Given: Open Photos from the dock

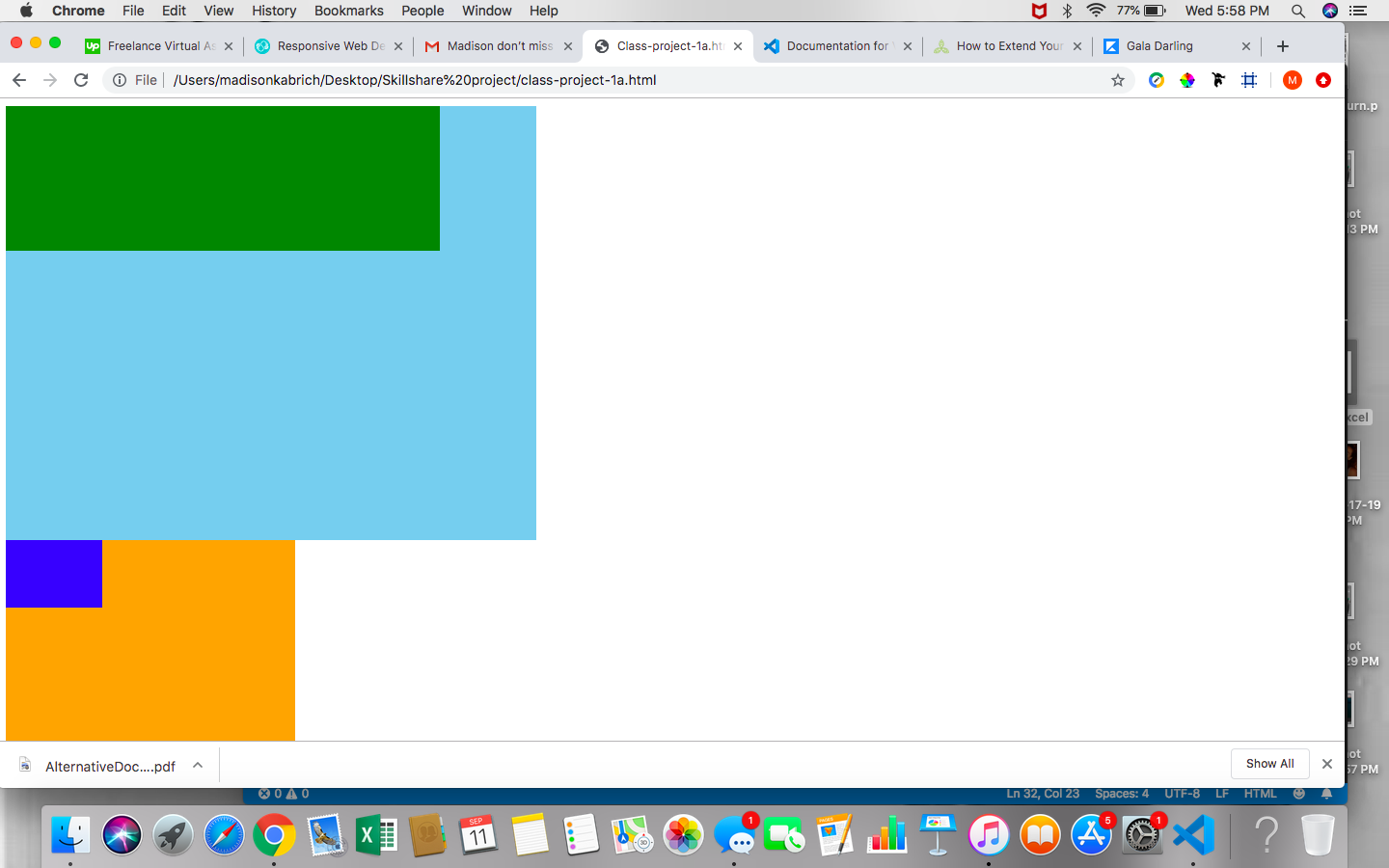Looking at the screenshot, I should point(683,835).
